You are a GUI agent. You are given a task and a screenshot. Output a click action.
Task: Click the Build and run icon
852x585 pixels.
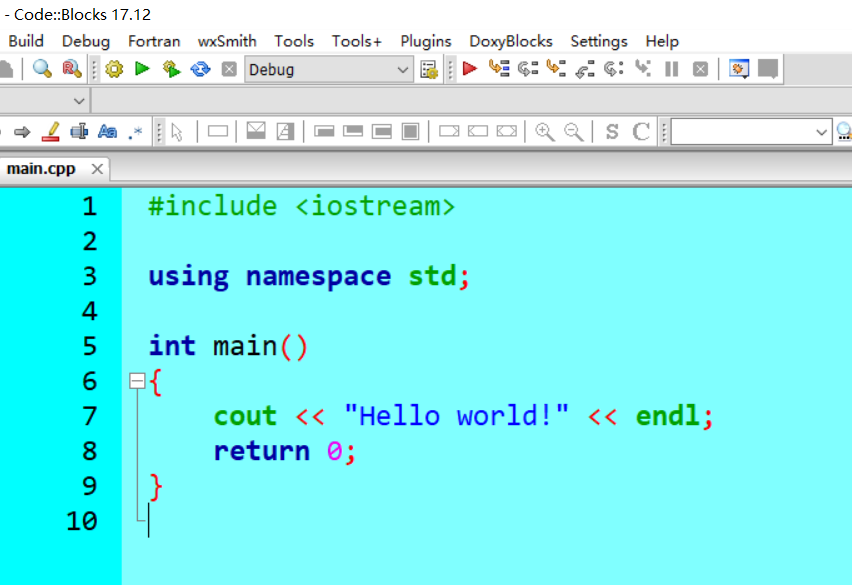[x=171, y=69]
